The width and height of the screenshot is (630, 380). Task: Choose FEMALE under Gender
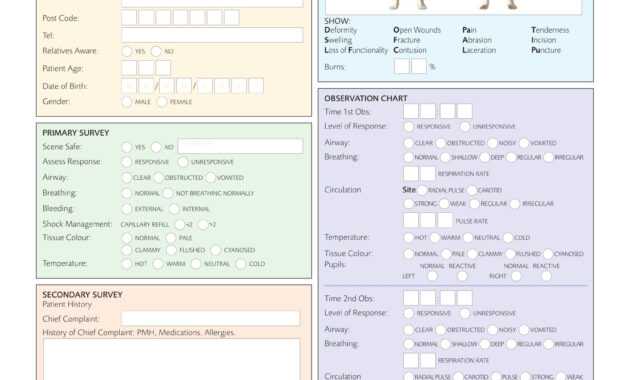162,102
